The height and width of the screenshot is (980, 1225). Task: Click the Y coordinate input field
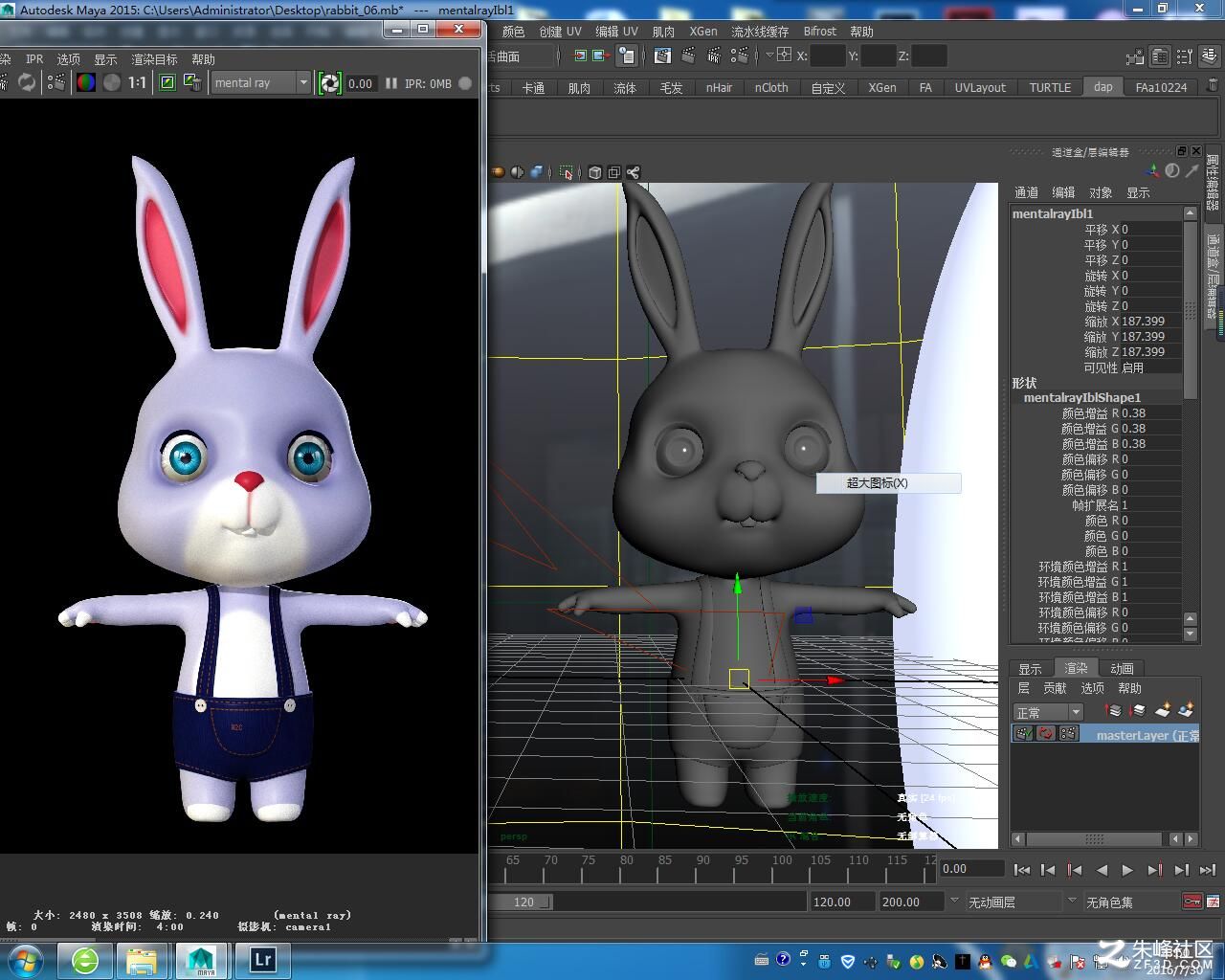tap(879, 56)
